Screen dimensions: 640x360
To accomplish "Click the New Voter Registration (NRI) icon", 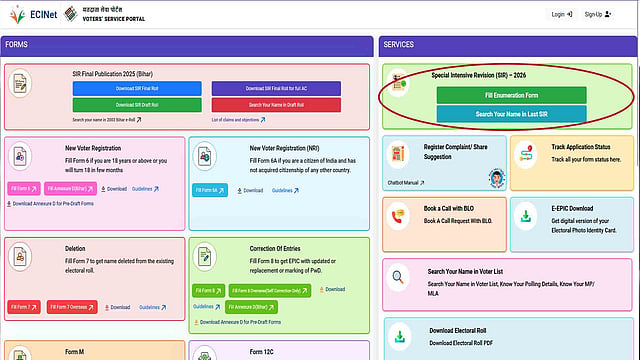I will click(204, 156).
